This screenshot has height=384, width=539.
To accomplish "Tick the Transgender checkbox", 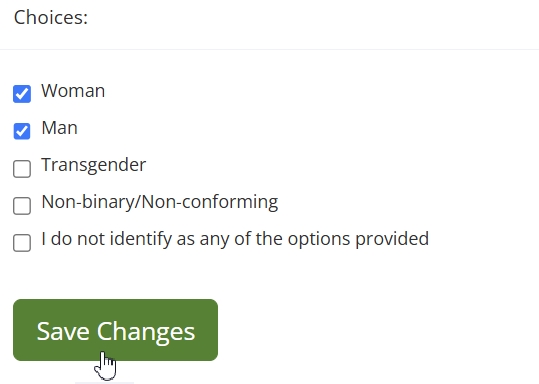I will [22, 168].
